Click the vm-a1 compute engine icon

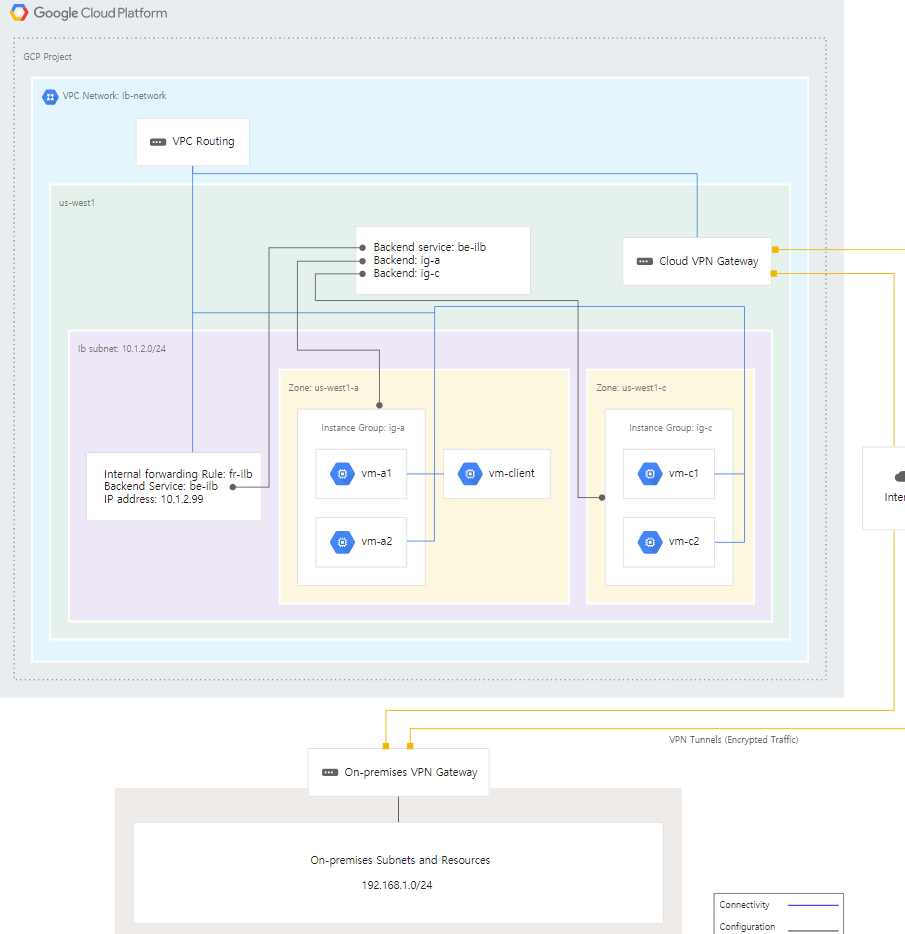[x=342, y=474]
